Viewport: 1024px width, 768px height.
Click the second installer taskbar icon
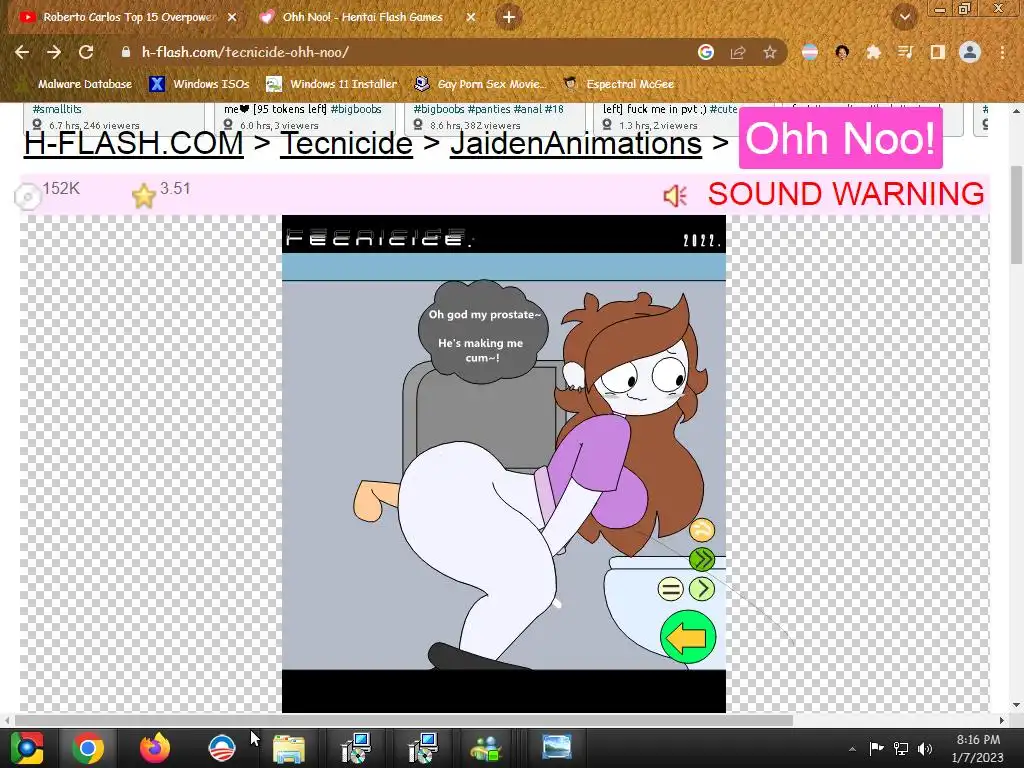[x=423, y=748]
